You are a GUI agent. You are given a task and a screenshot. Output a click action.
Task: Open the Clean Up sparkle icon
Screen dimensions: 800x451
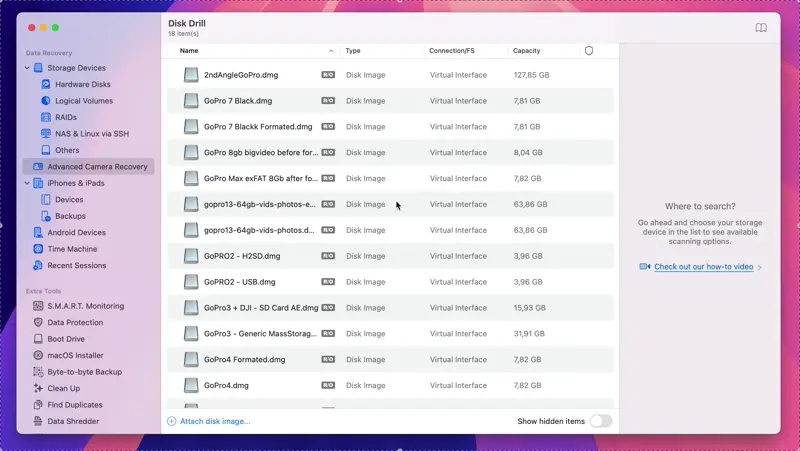38,388
